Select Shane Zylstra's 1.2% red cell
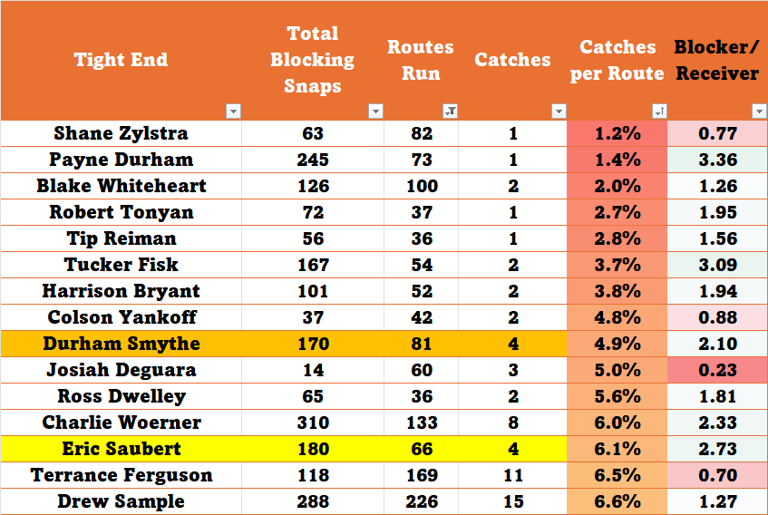Viewport: 768px width, 515px height. [x=617, y=133]
